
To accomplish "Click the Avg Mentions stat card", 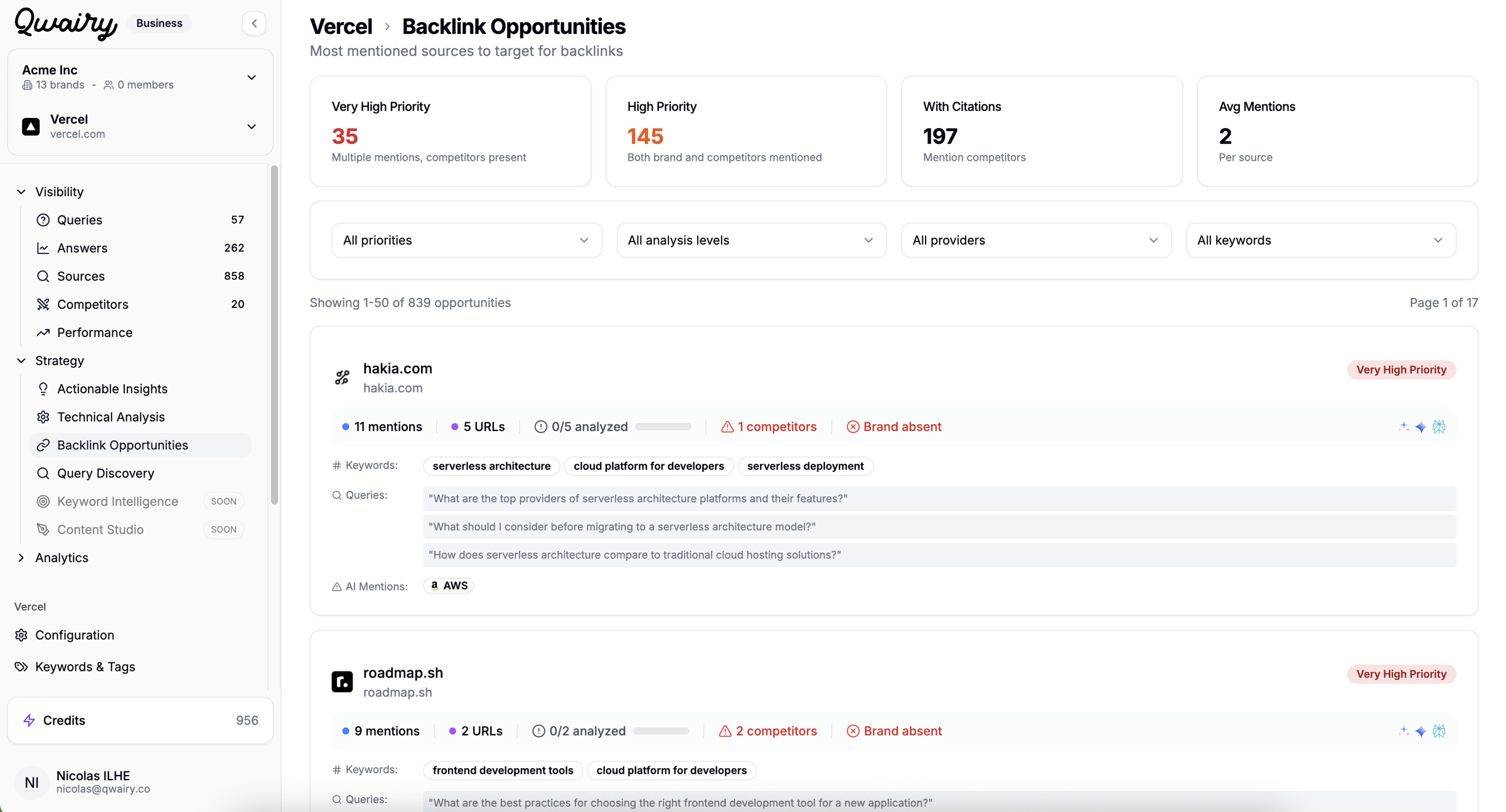I will (1337, 131).
